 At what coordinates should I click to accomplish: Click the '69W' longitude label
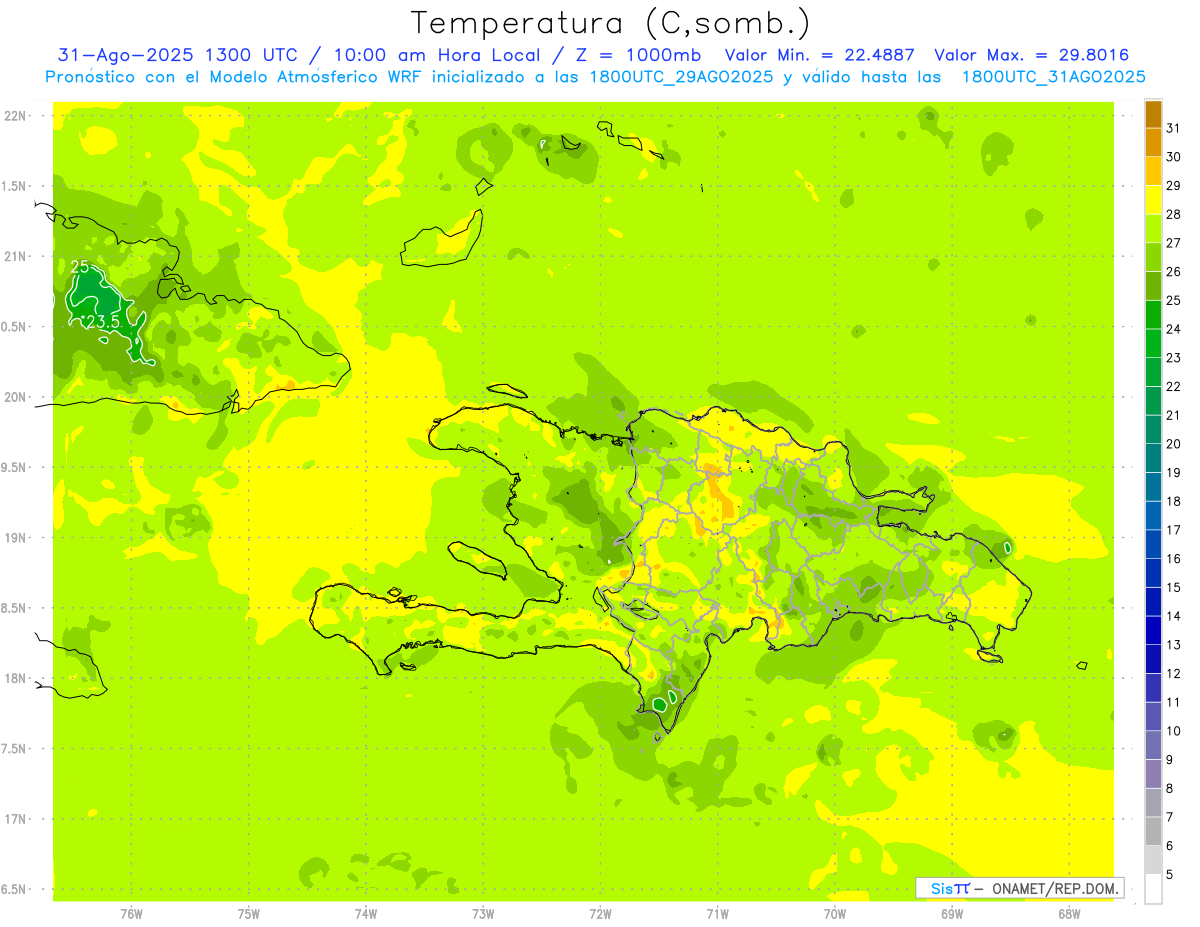click(952, 913)
